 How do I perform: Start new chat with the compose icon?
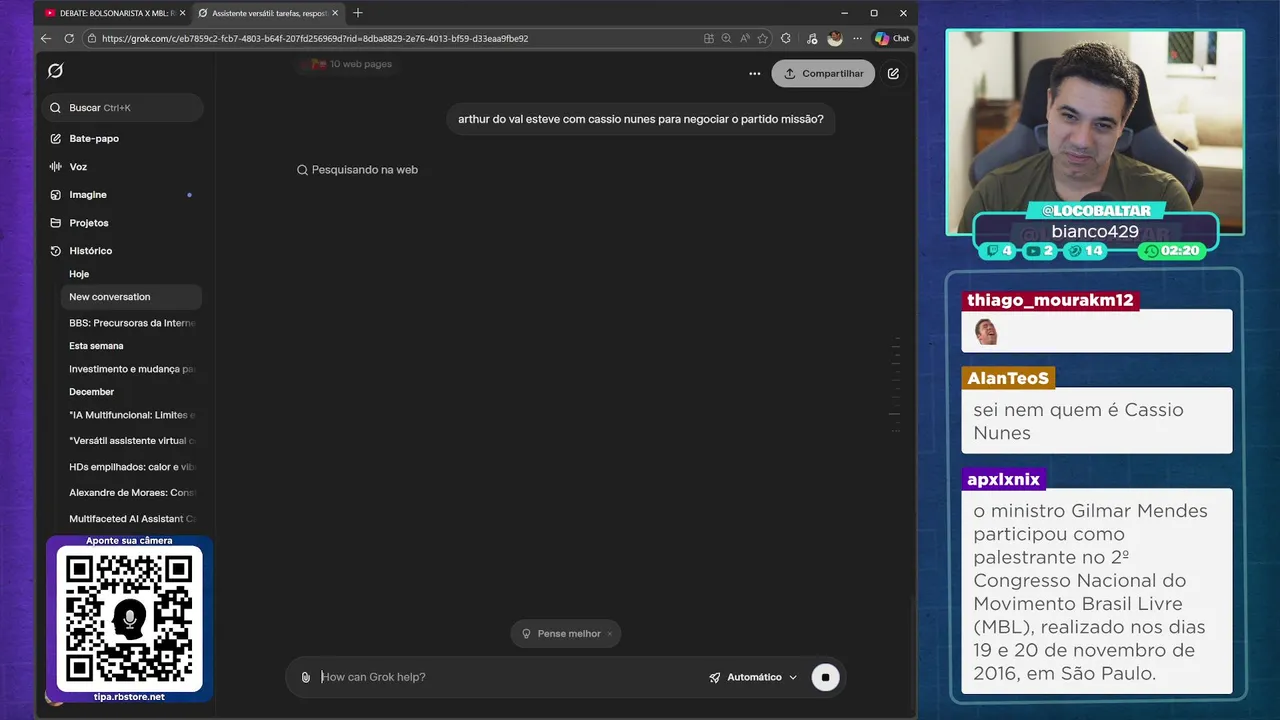pos(893,74)
